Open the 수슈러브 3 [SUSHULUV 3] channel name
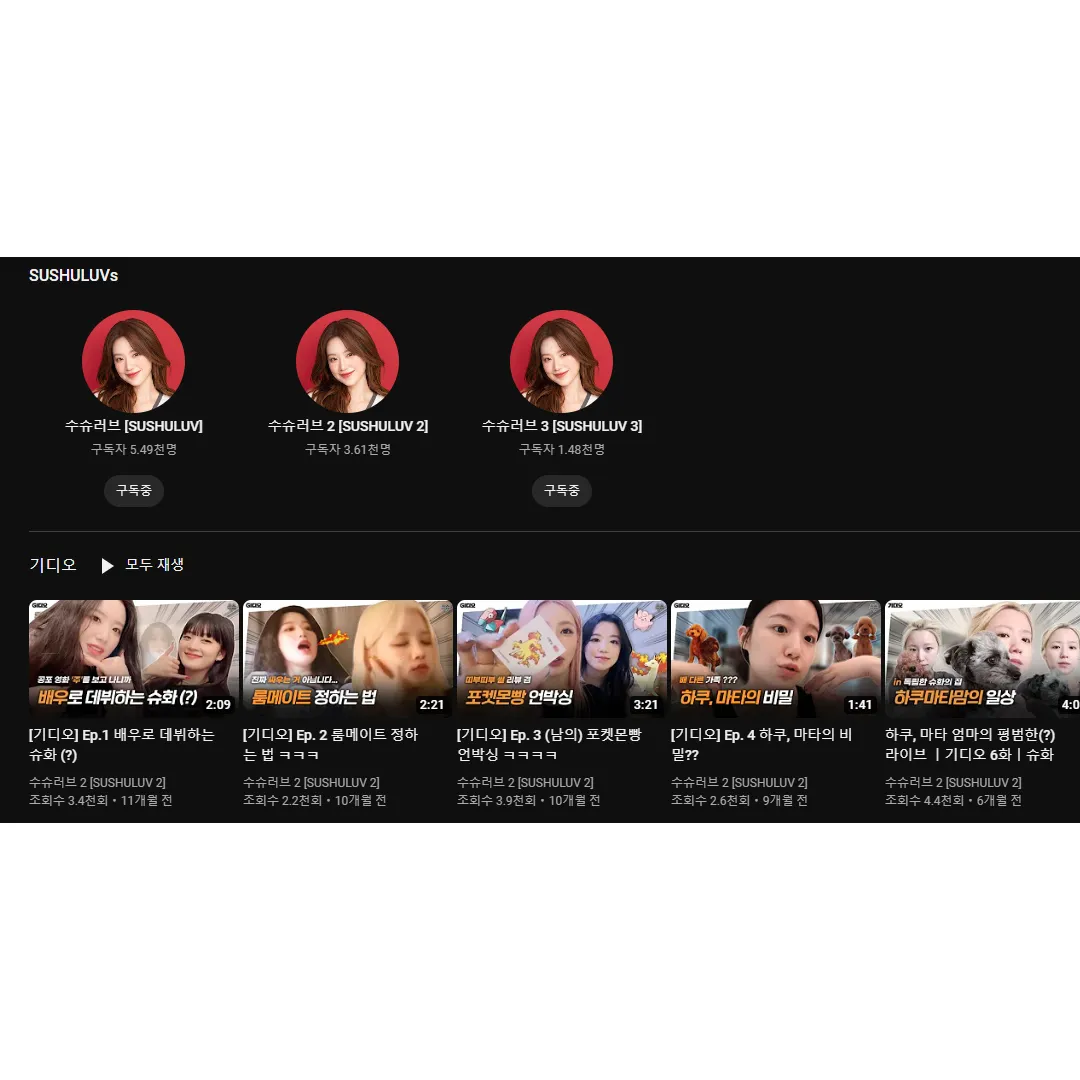This screenshot has height=1080, width=1080. [561, 426]
